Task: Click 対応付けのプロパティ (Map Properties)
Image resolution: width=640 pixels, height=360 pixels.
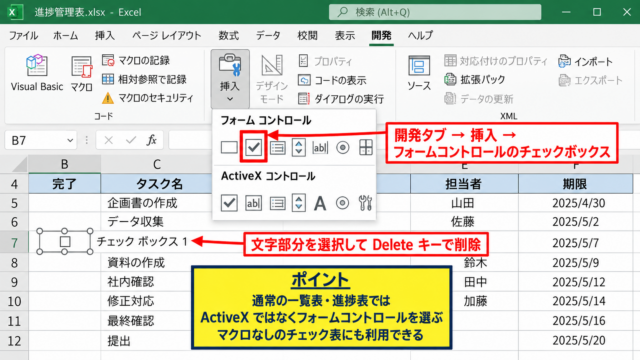Action: pyautogui.click(x=496, y=61)
